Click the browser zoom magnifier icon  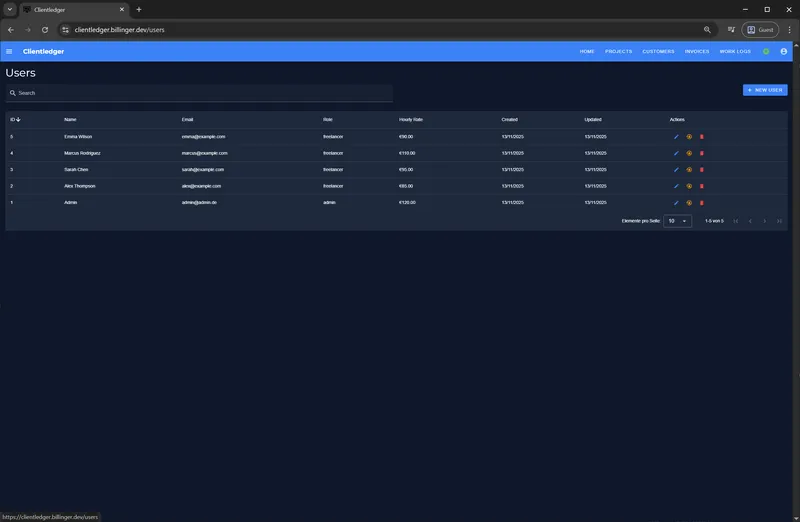(x=707, y=30)
